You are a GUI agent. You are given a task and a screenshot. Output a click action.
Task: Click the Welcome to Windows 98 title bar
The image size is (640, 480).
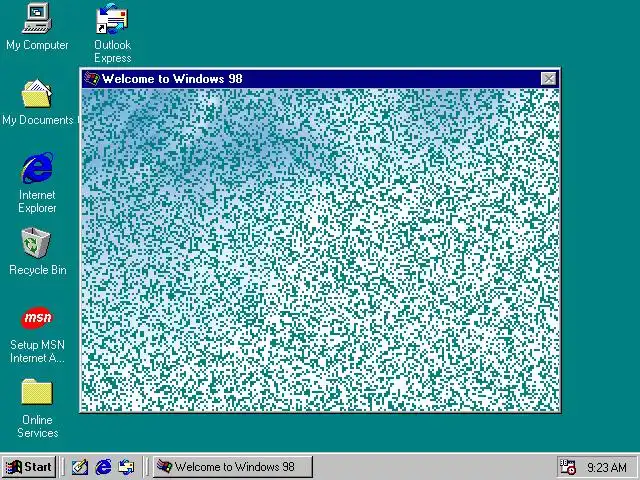pyautogui.click(x=320, y=79)
